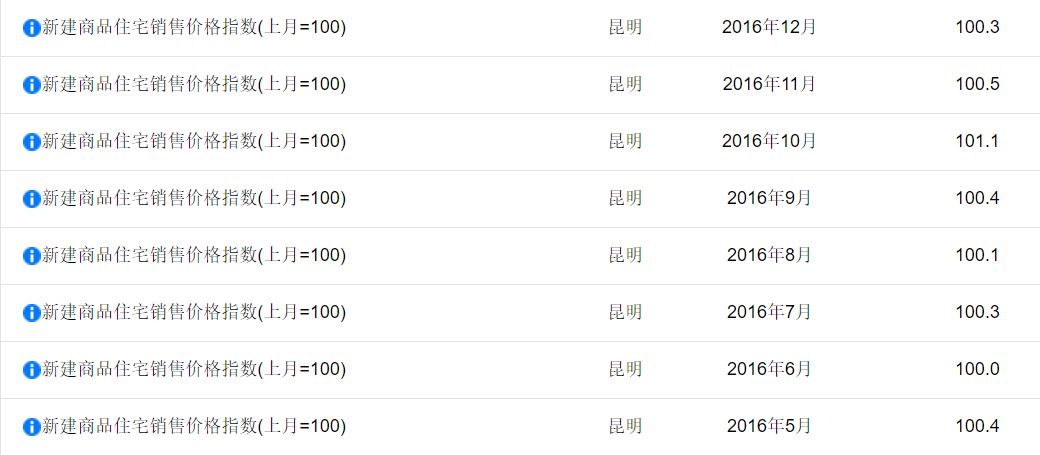The width and height of the screenshot is (1040, 455).
Task: Select the value 101.1 cell
Action: [x=977, y=141]
